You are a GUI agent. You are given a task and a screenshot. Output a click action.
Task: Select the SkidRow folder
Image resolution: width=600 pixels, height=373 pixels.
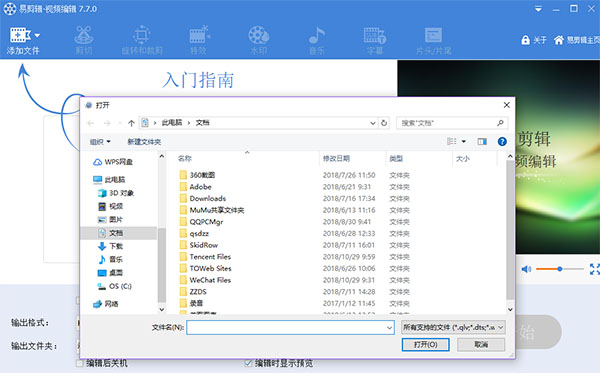(199, 245)
